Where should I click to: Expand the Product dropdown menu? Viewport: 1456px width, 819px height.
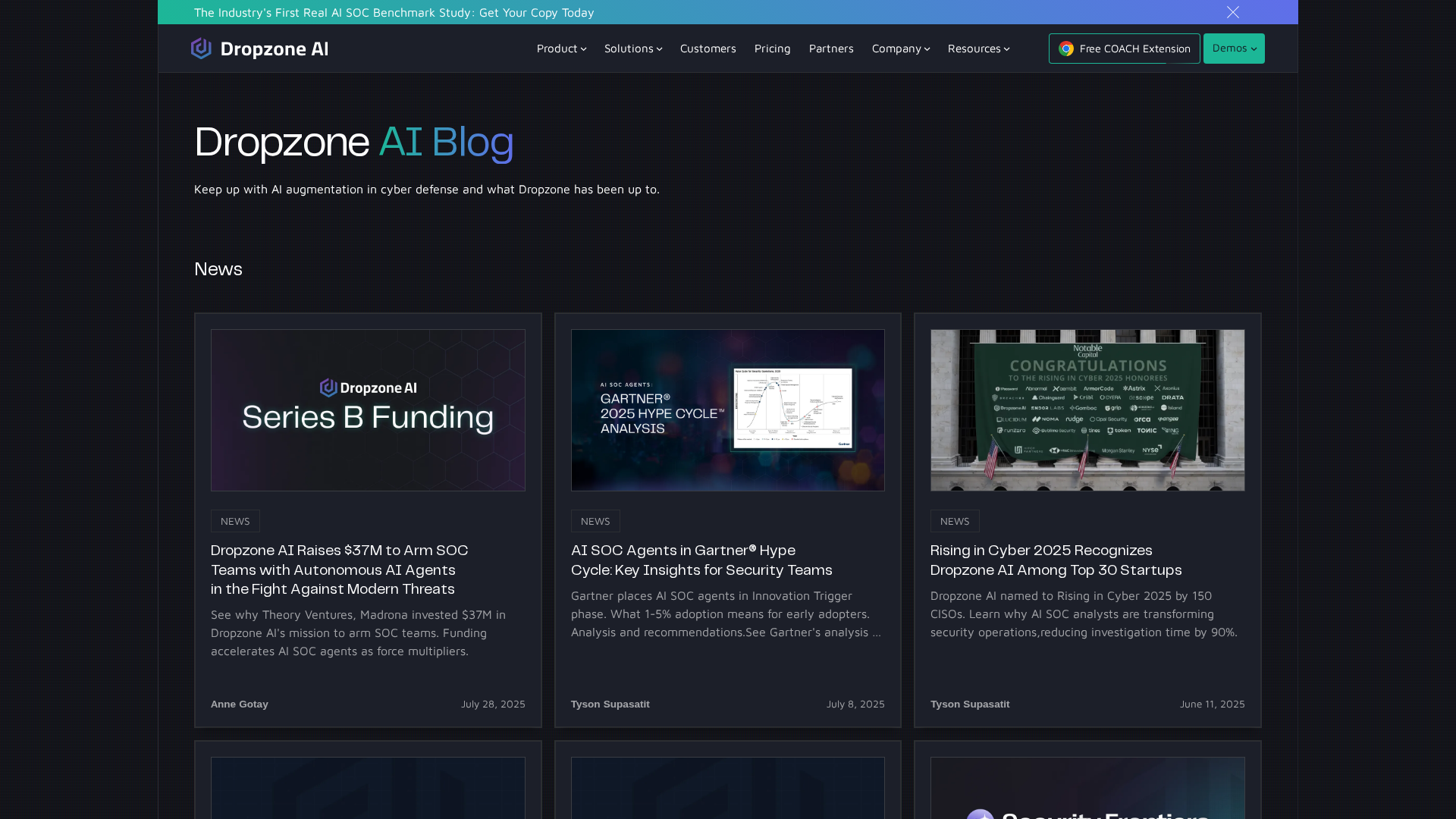(561, 49)
